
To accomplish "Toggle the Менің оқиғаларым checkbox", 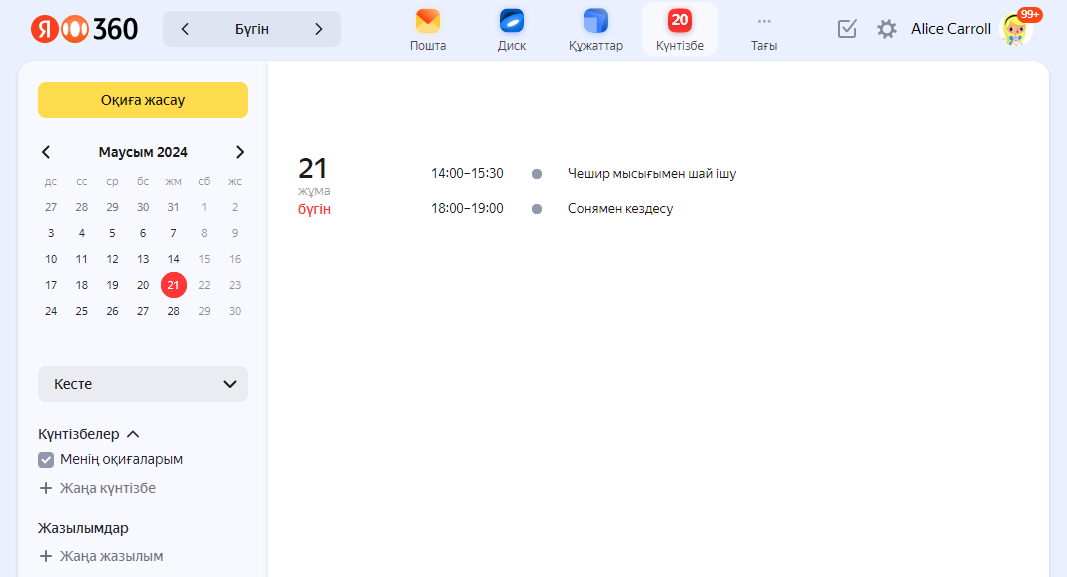I will (46, 460).
